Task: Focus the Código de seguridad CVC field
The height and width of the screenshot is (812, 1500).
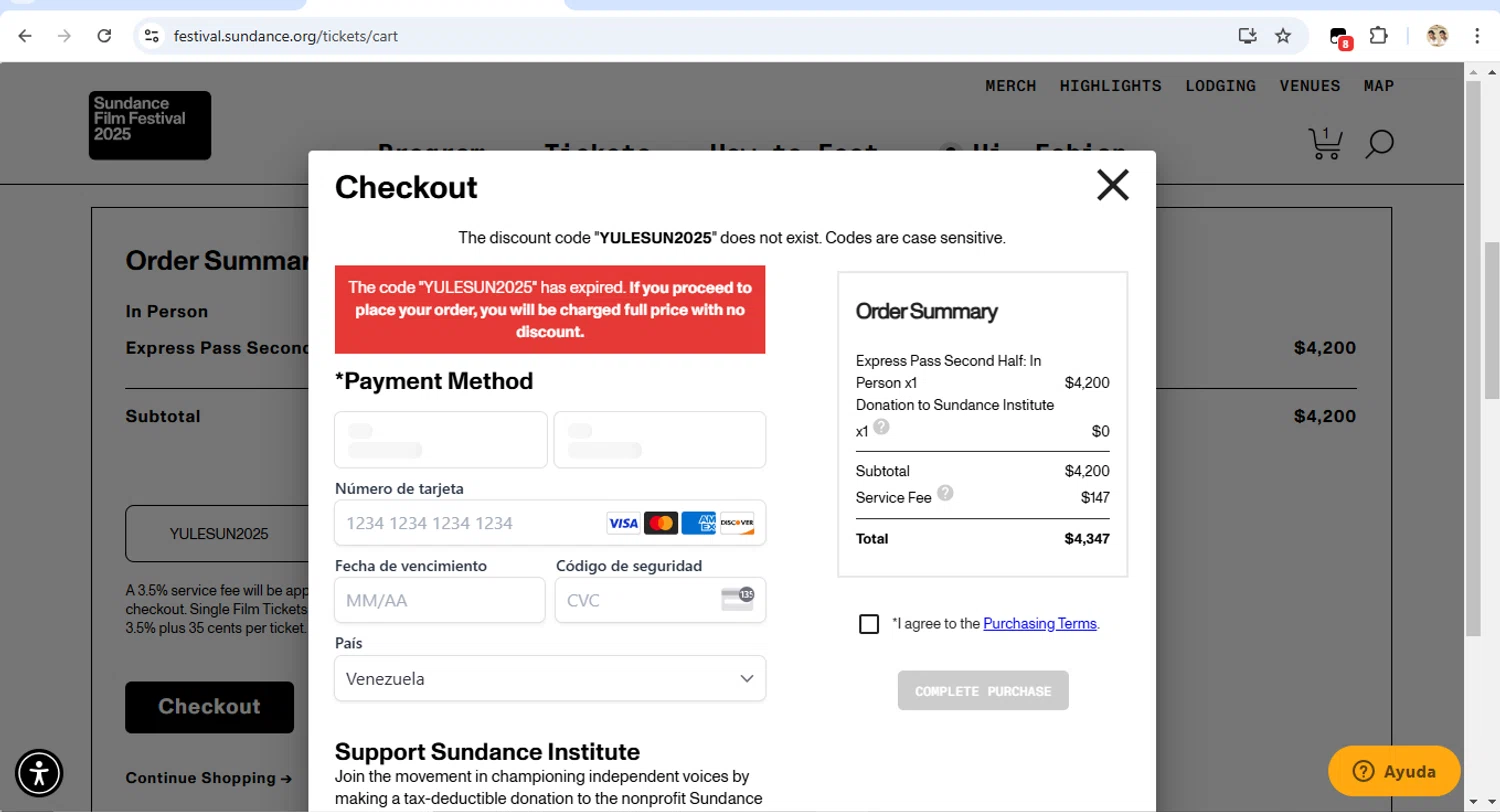Action: coord(660,600)
